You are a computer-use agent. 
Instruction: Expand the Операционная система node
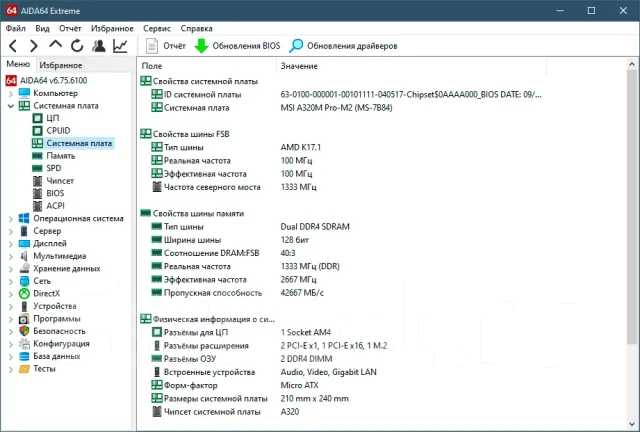(x=11, y=219)
